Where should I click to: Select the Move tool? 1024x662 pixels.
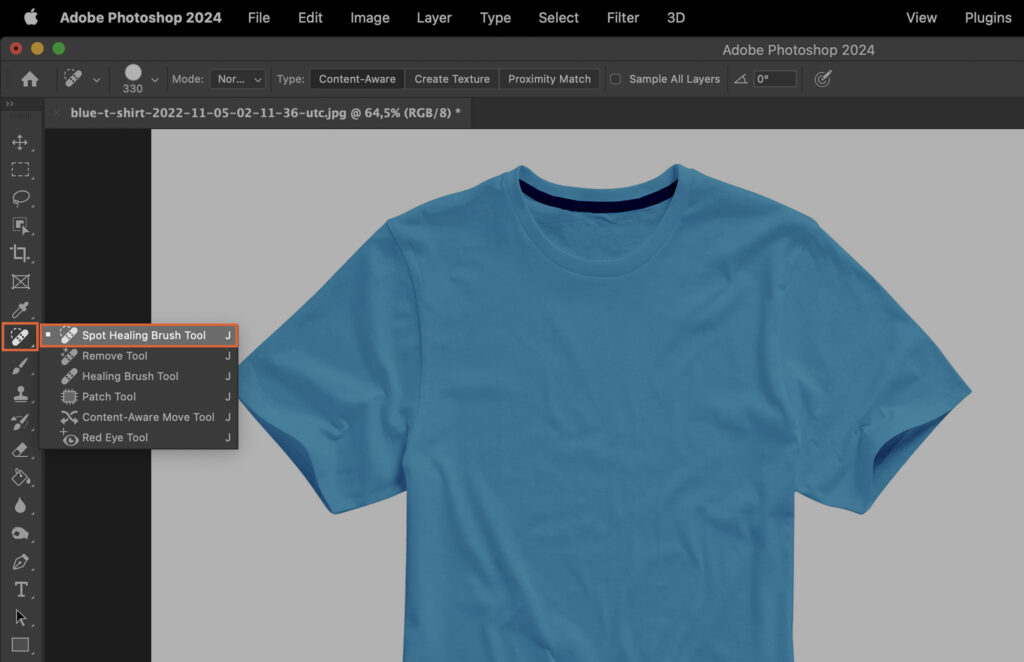tap(20, 142)
